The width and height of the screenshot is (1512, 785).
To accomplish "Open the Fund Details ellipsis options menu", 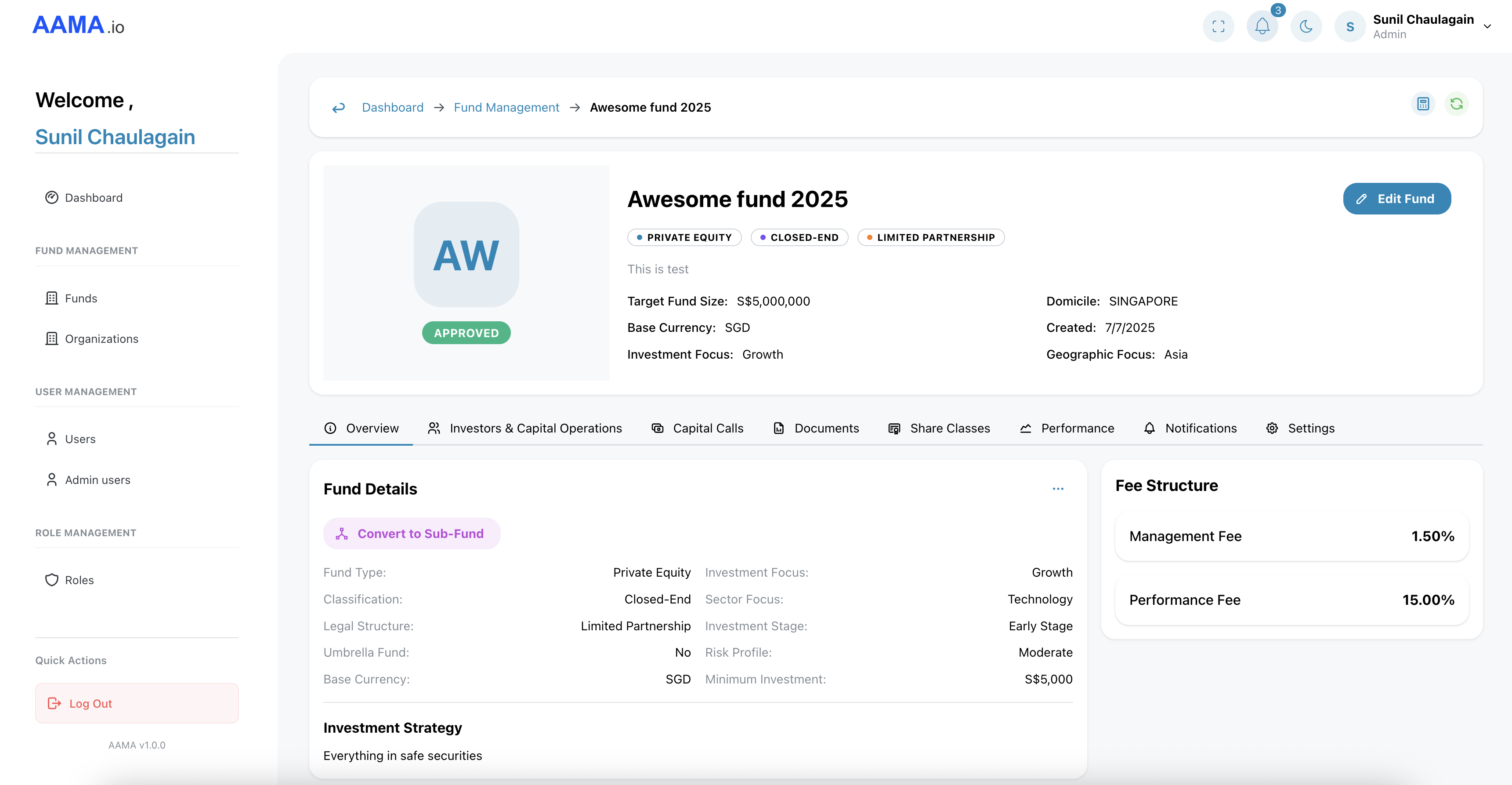I will (1058, 488).
